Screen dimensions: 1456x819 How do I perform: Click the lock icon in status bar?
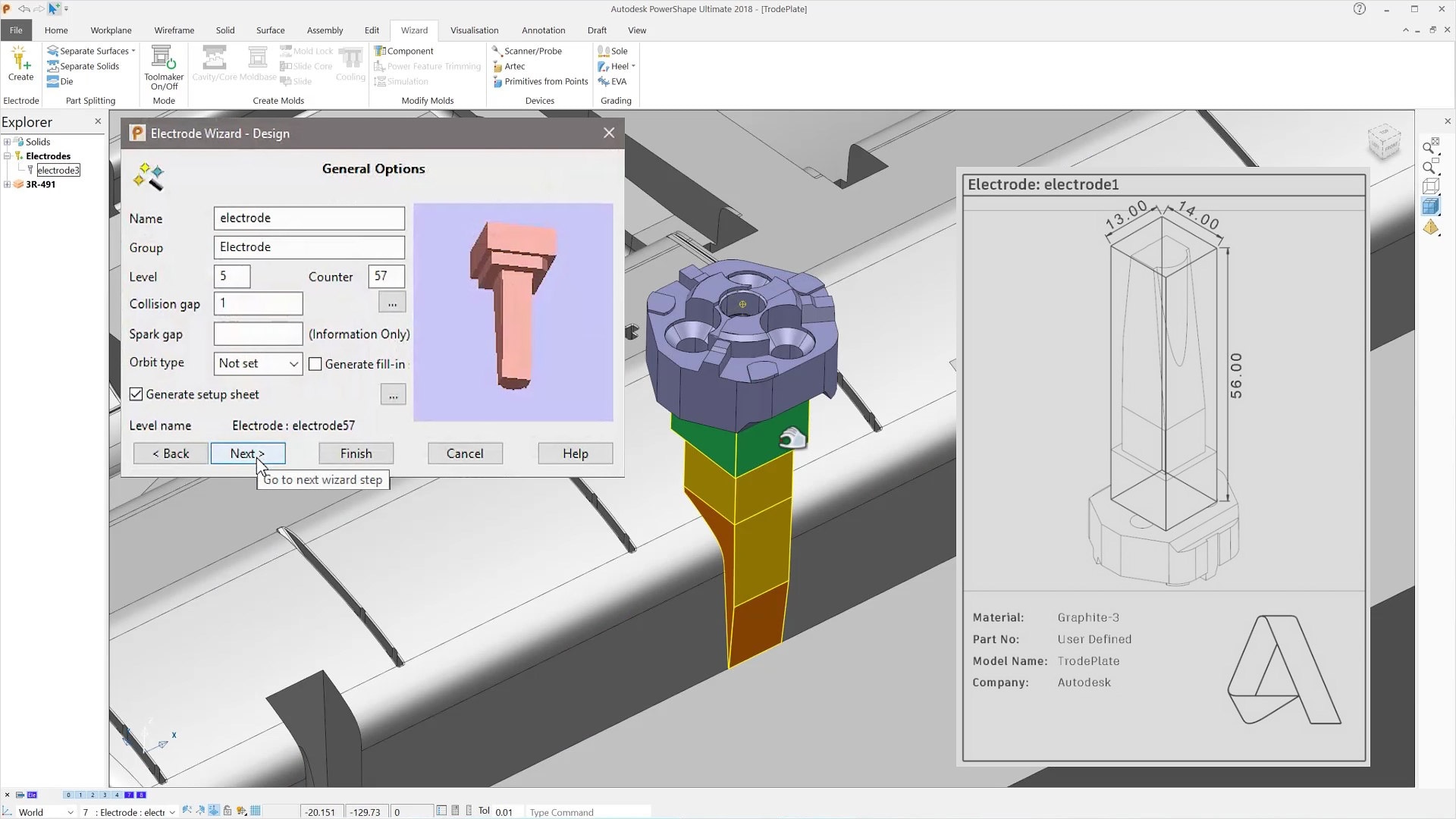(x=227, y=811)
